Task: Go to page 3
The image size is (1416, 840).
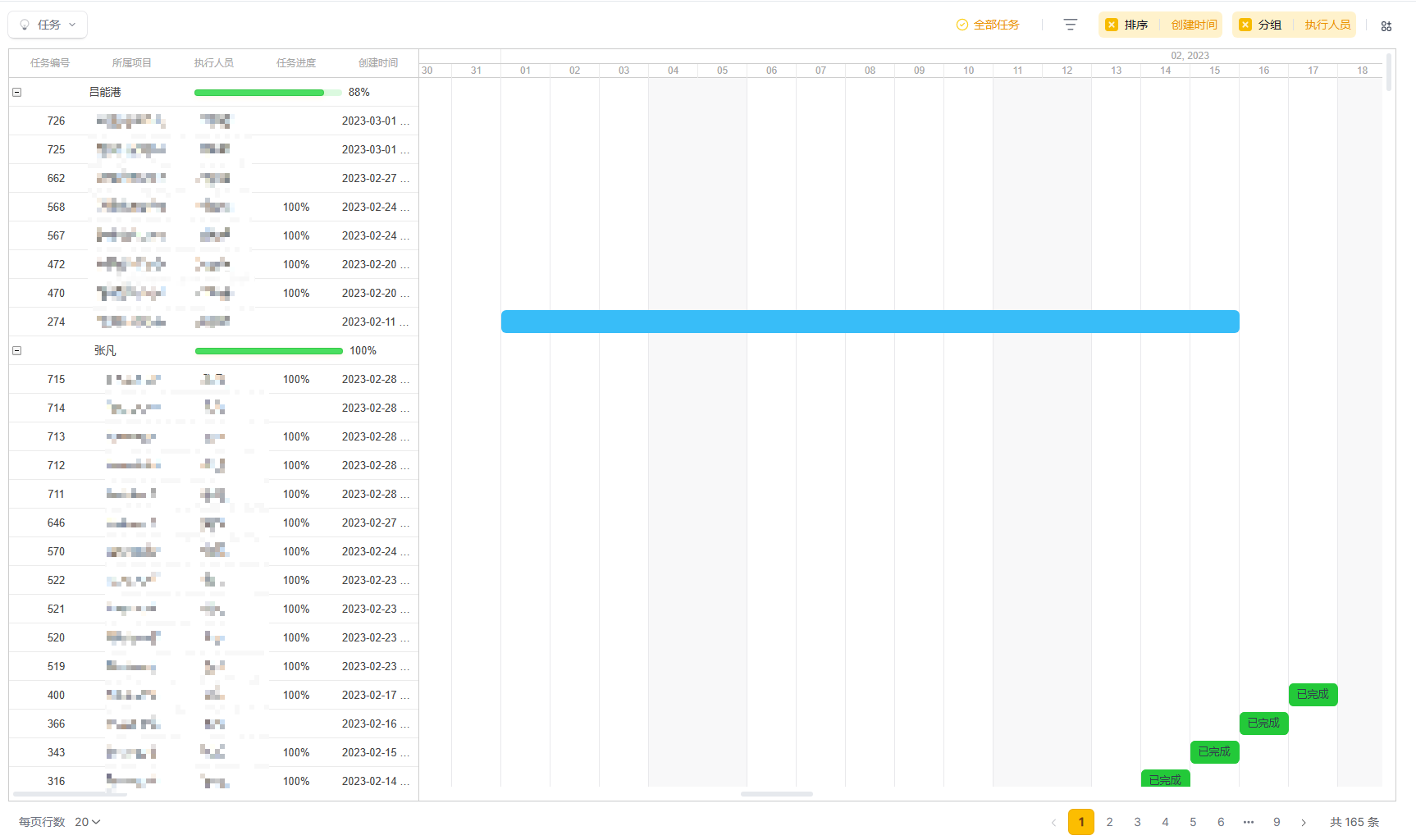Action: (1137, 822)
